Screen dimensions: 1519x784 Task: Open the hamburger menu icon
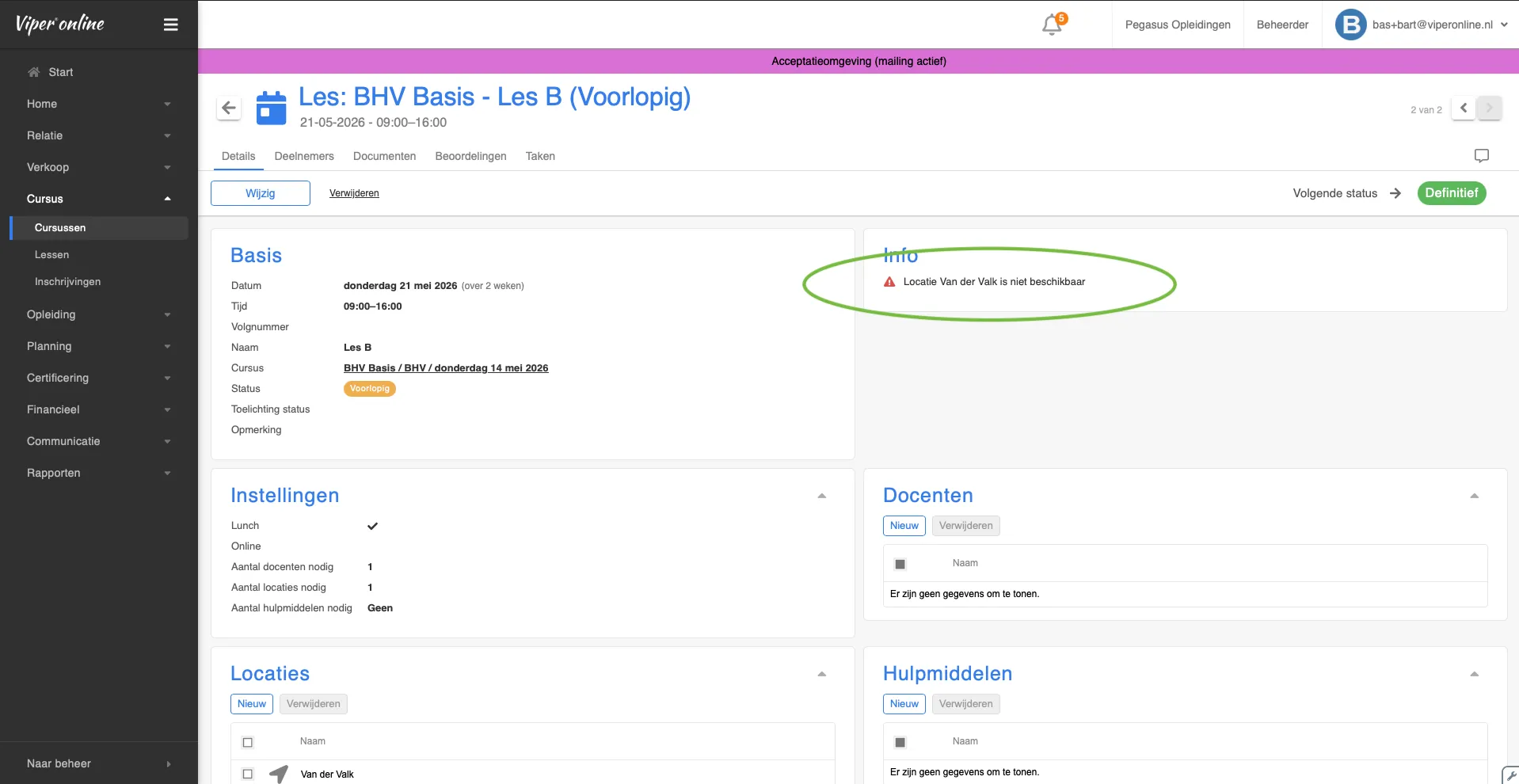[x=170, y=25]
